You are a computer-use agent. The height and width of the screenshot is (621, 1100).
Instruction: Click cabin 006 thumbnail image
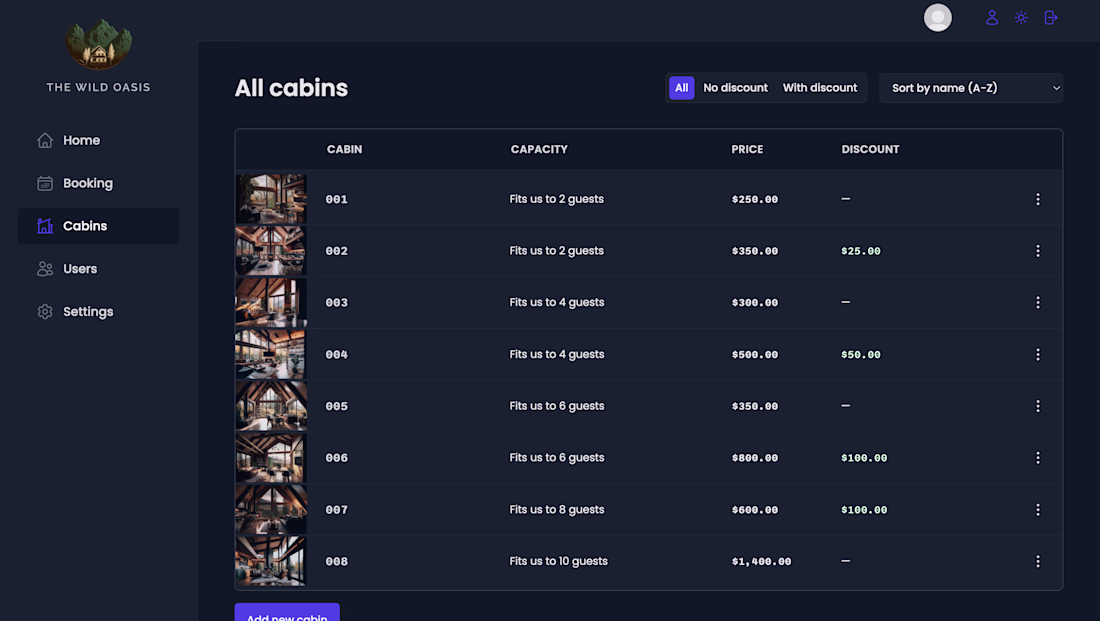coord(271,458)
